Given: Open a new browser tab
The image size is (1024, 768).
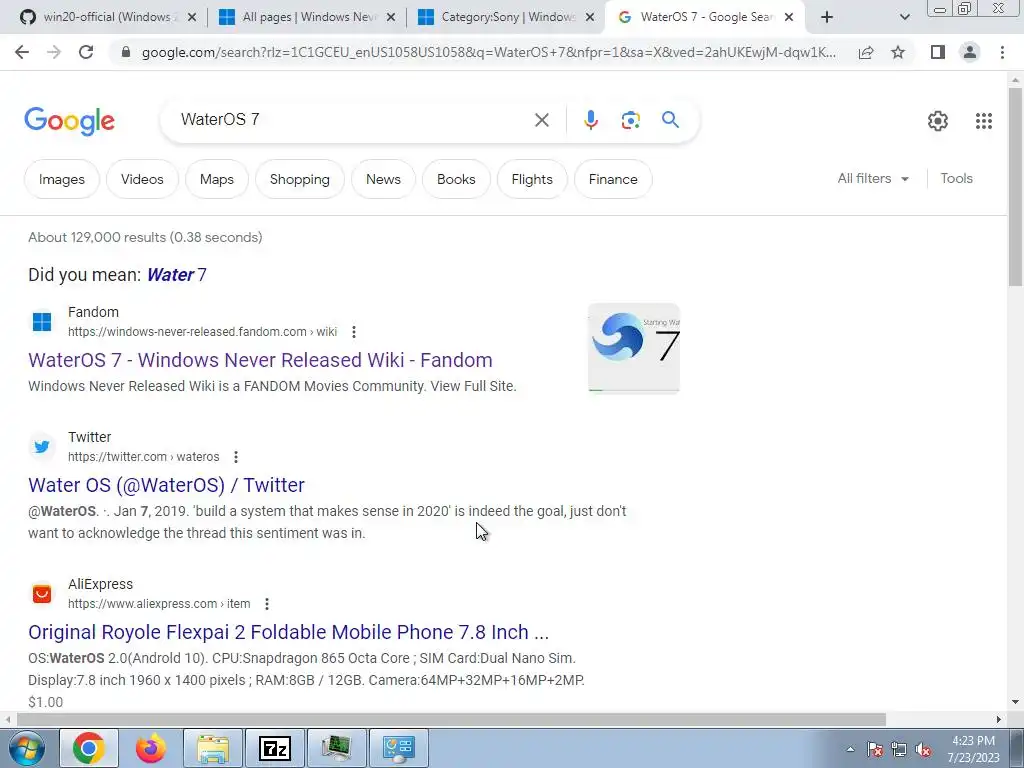Looking at the screenshot, I should coord(827,18).
